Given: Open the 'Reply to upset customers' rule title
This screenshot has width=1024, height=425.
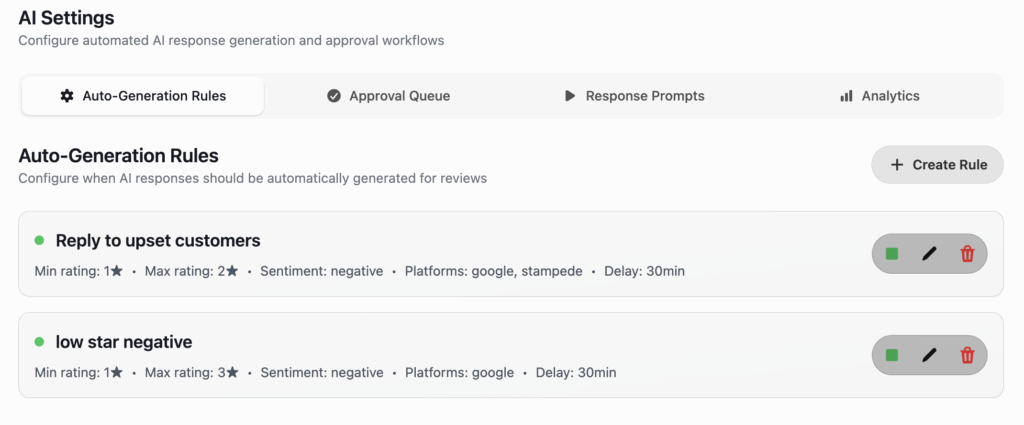Looking at the screenshot, I should click(158, 241).
